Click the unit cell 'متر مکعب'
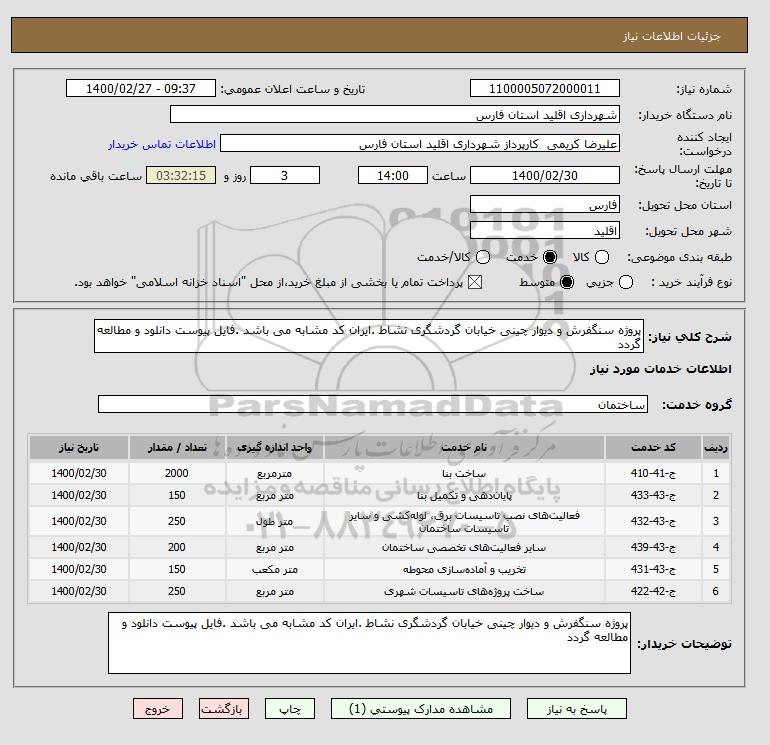770x745 pixels. coord(275,569)
